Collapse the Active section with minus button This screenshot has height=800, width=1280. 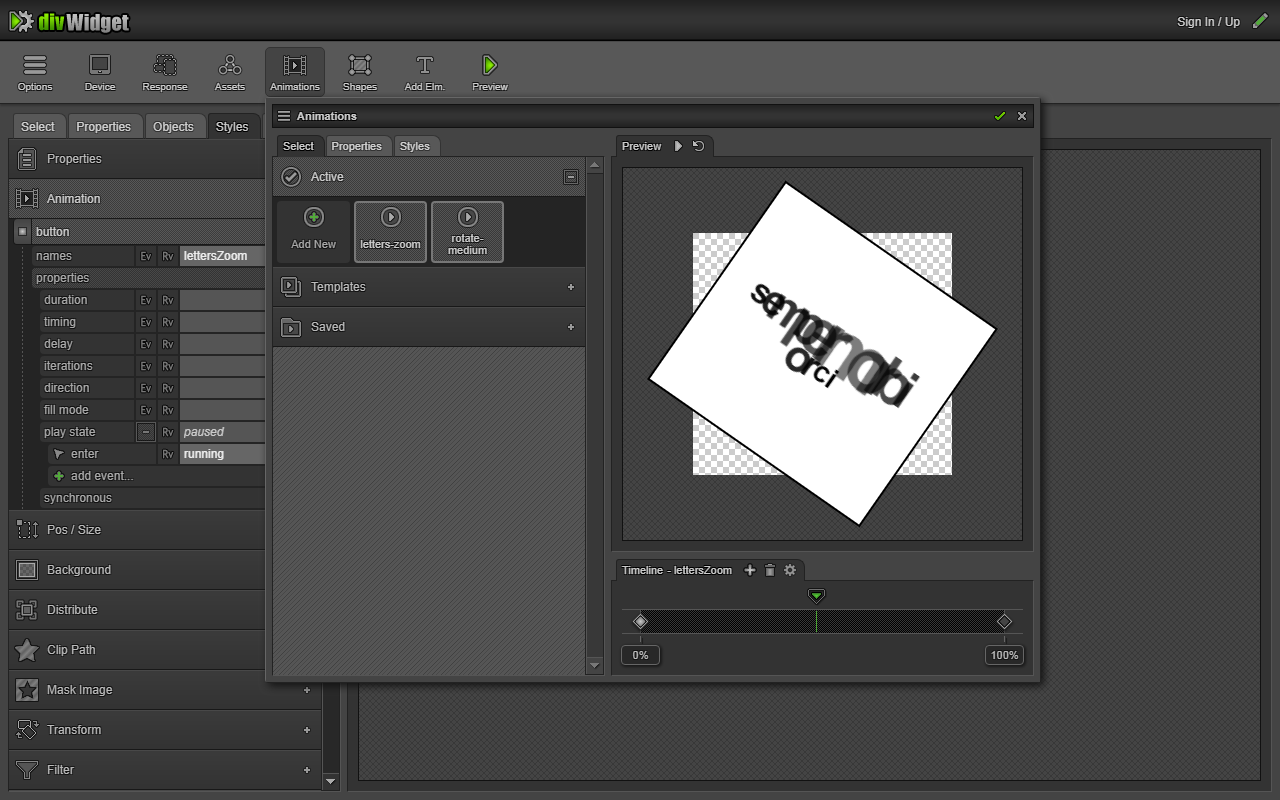(571, 177)
